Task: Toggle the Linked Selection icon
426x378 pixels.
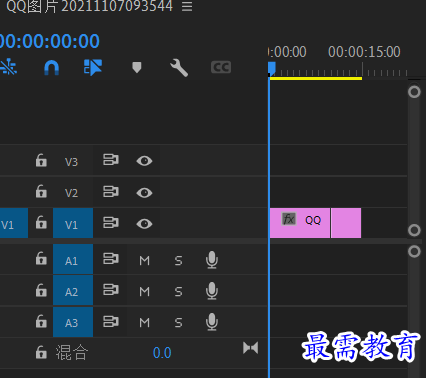Action: pyautogui.click(x=93, y=67)
